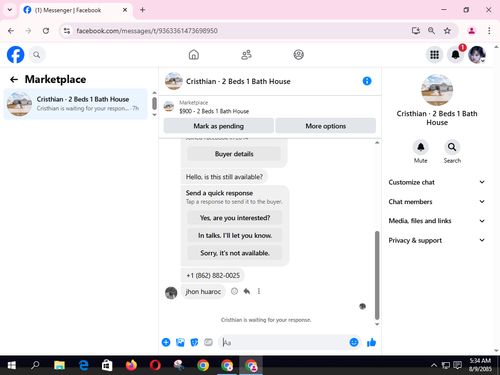Choose a GIF from the composer
The width and height of the screenshot is (500, 375).
(x=208, y=342)
